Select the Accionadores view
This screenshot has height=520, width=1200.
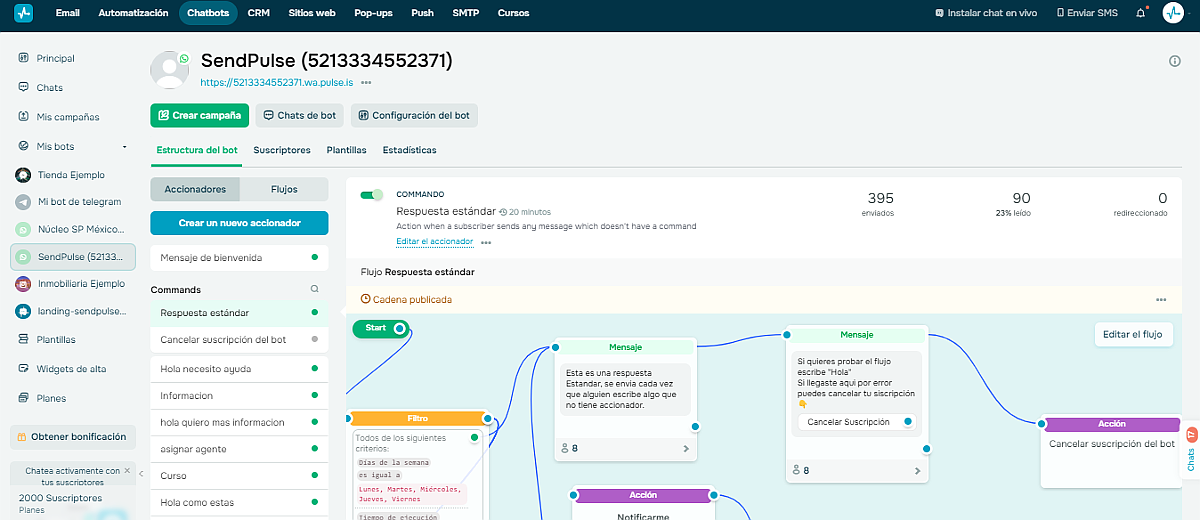195,189
